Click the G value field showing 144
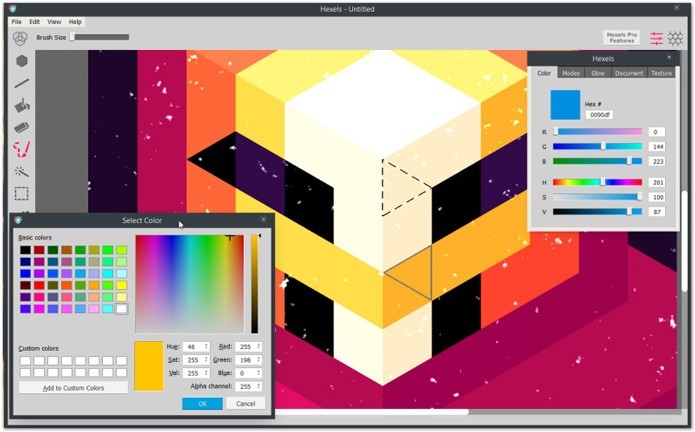The width and height of the screenshot is (695, 432). [x=656, y=146]
